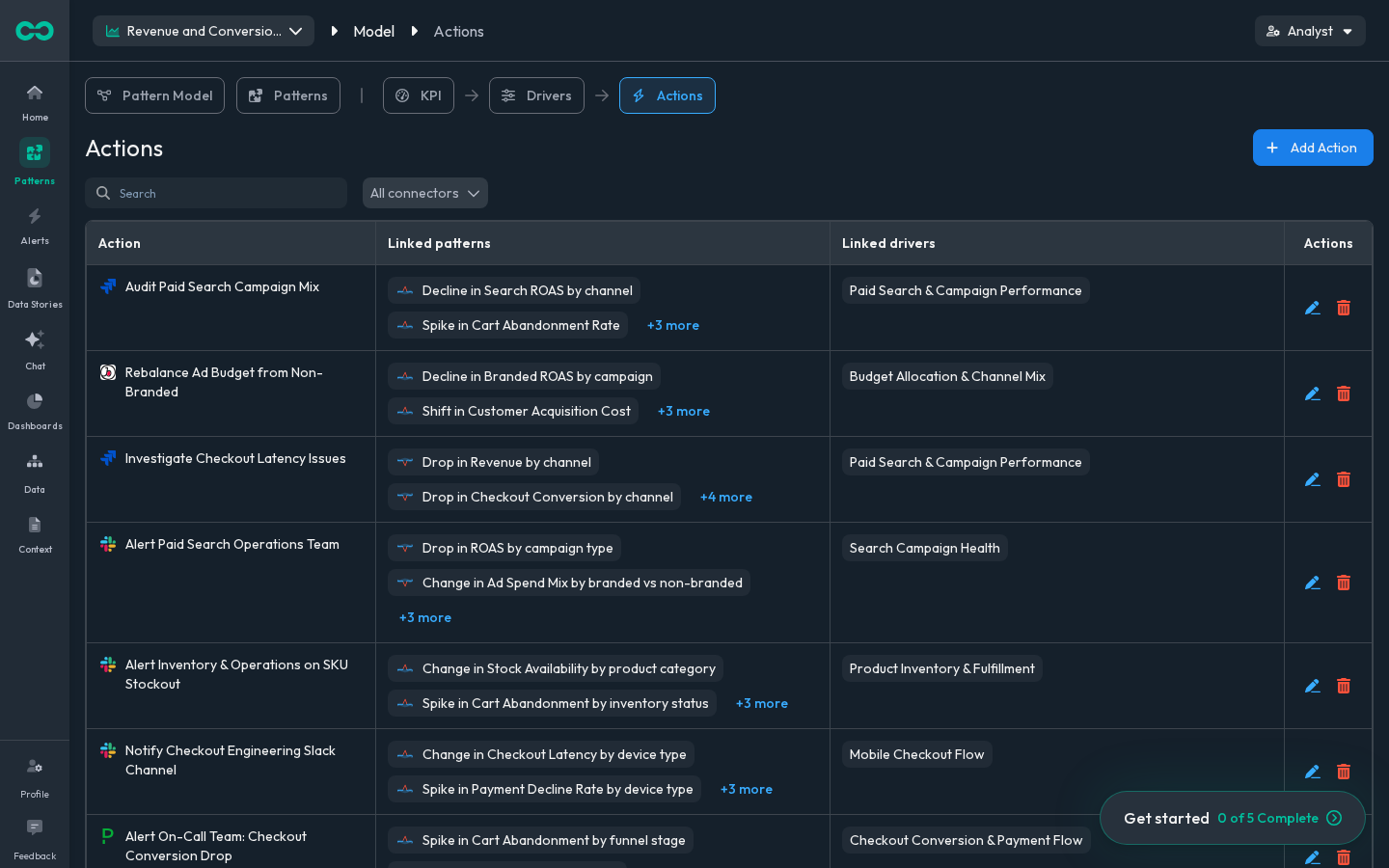Open Patterns in the sidebar

click(x=35, y=162)
